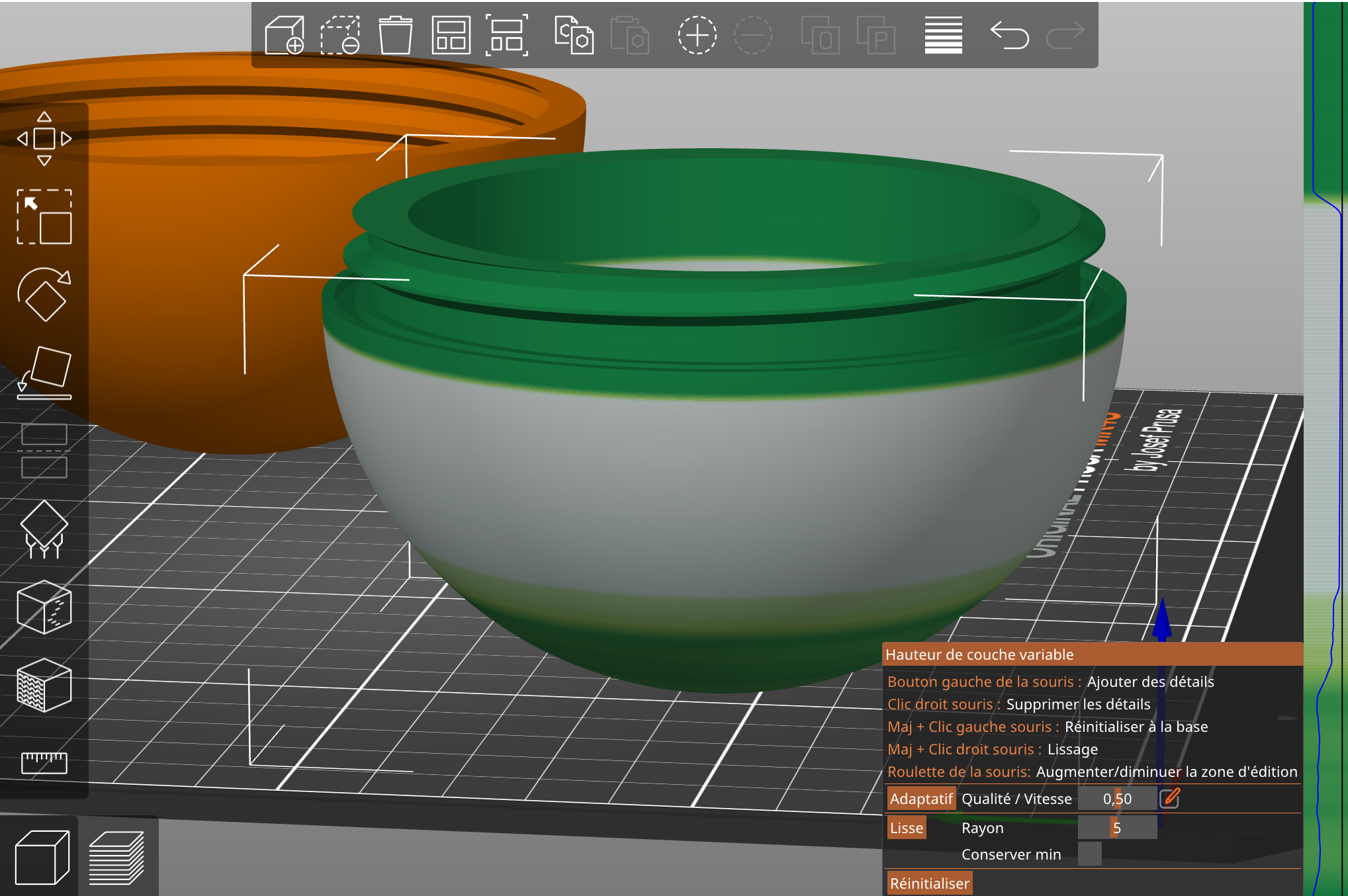Image resolution: width=1348 pixels, height=896 pixels.
Task: Switch to the sliced layers preview
Action: pyautogui.click(x=117, y=857)
